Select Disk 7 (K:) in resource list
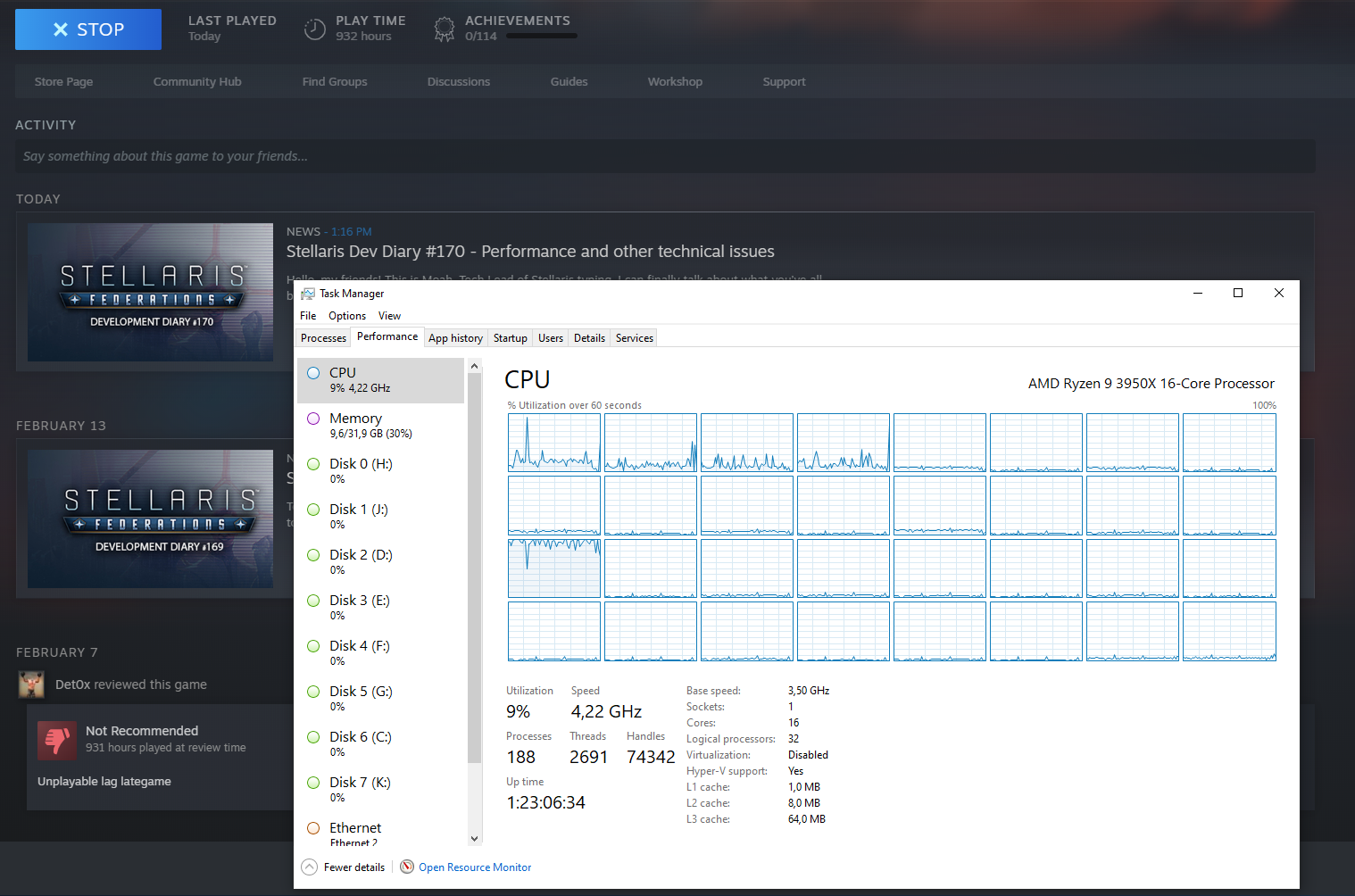Viewport: 1355px width, 896px height. coord(380,790)
